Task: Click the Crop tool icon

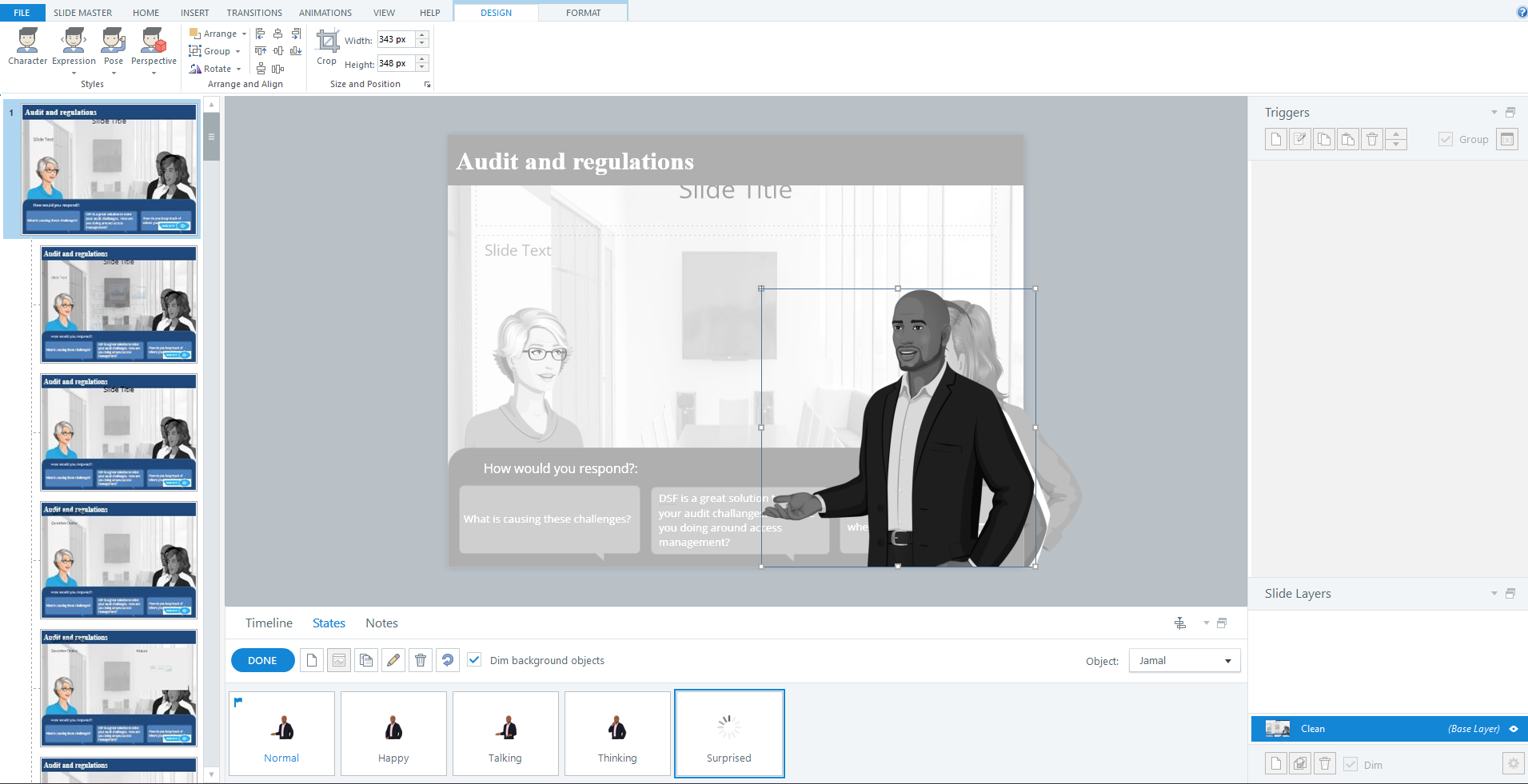Action: pyautogui.click(x=327, y=42)
